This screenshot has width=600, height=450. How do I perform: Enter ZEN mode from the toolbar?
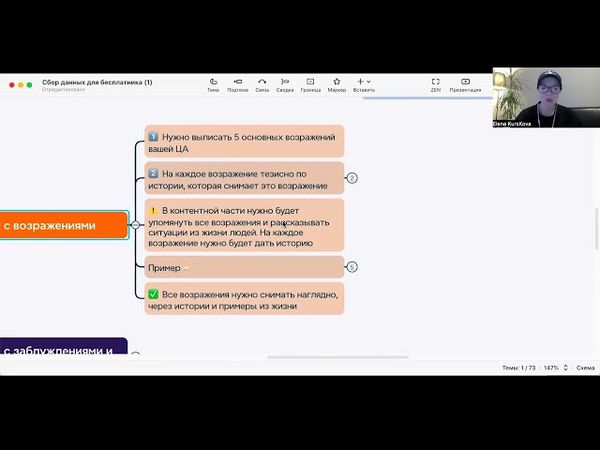pyautogui.click(x=435, y=84)
